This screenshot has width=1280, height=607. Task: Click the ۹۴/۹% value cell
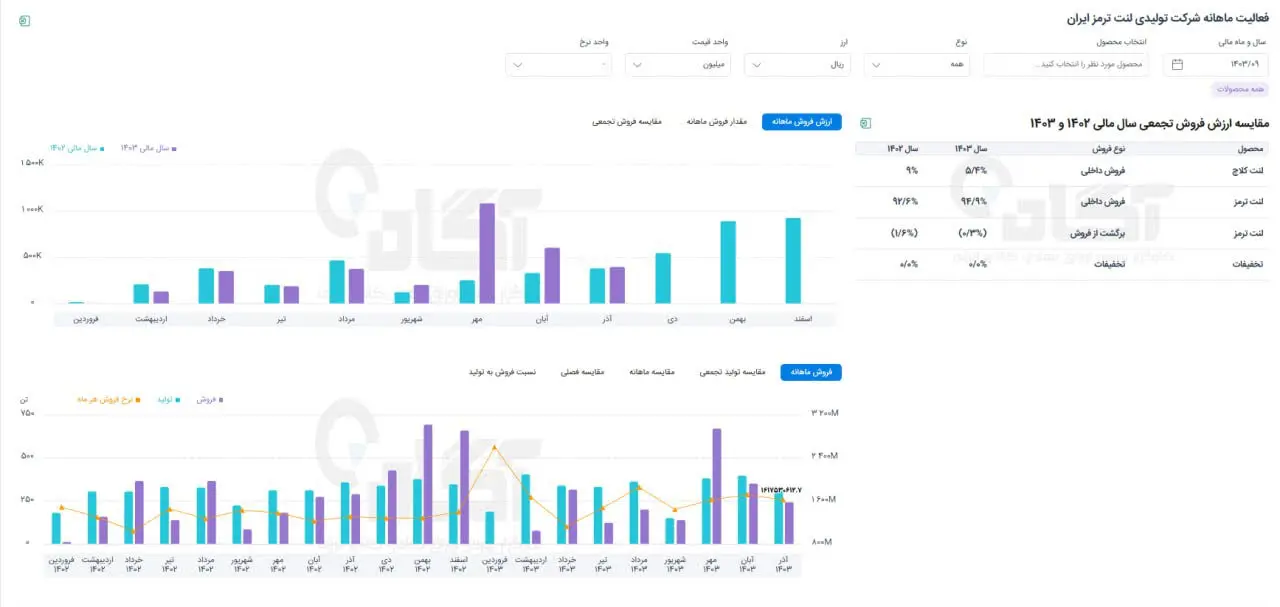pyautogui.click(x=975, y=202)
